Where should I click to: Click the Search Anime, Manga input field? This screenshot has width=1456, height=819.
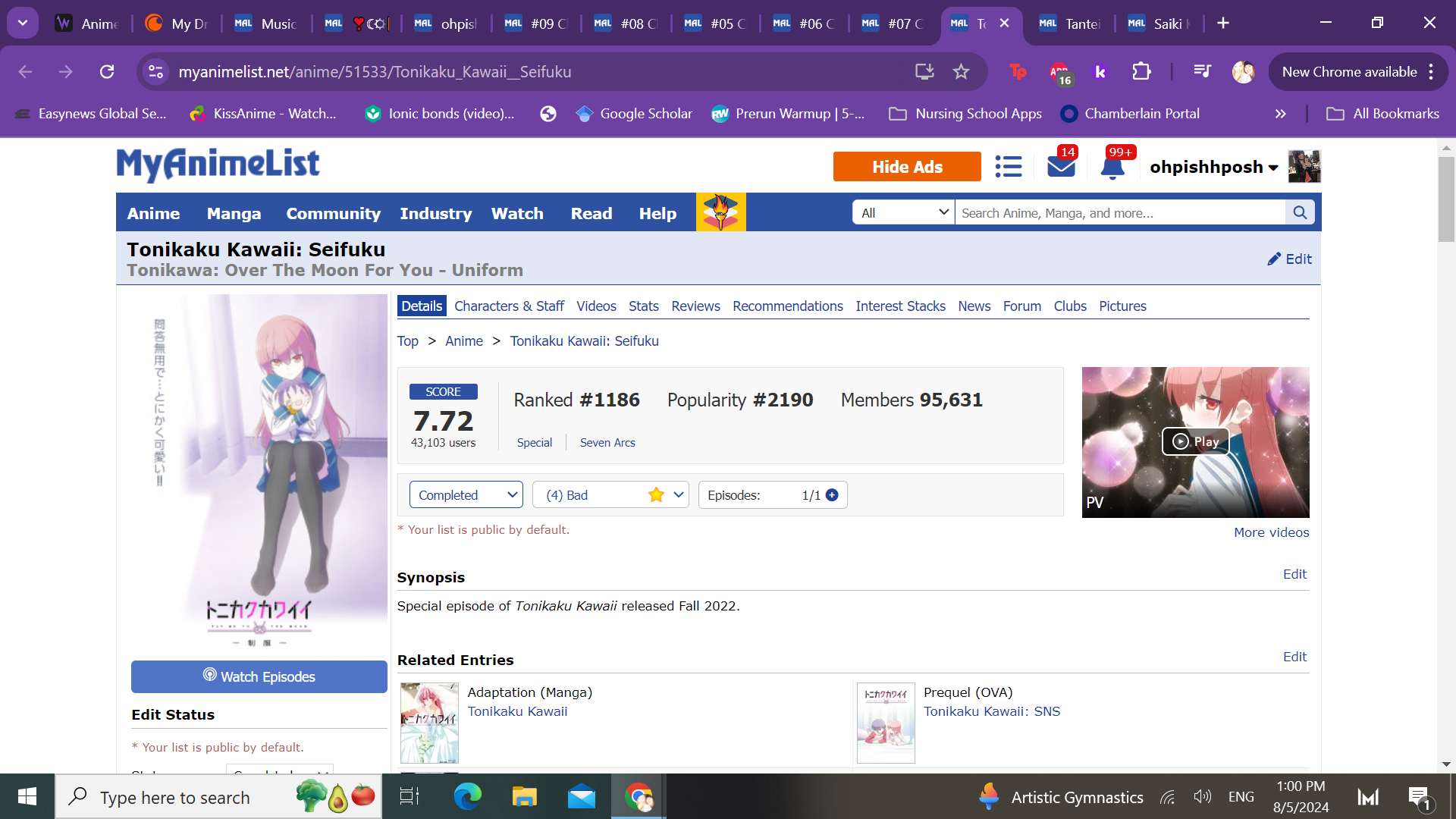coord(1119,213)
